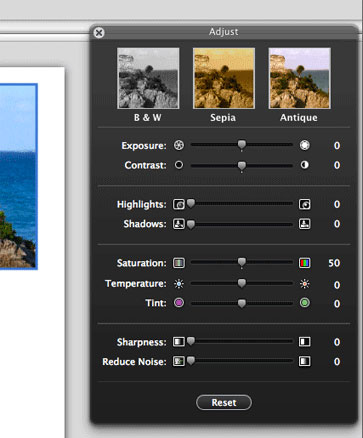The width and height of the screenshot is (363, 438).
Task: Click the Antique label text
Action: (299, 118)
